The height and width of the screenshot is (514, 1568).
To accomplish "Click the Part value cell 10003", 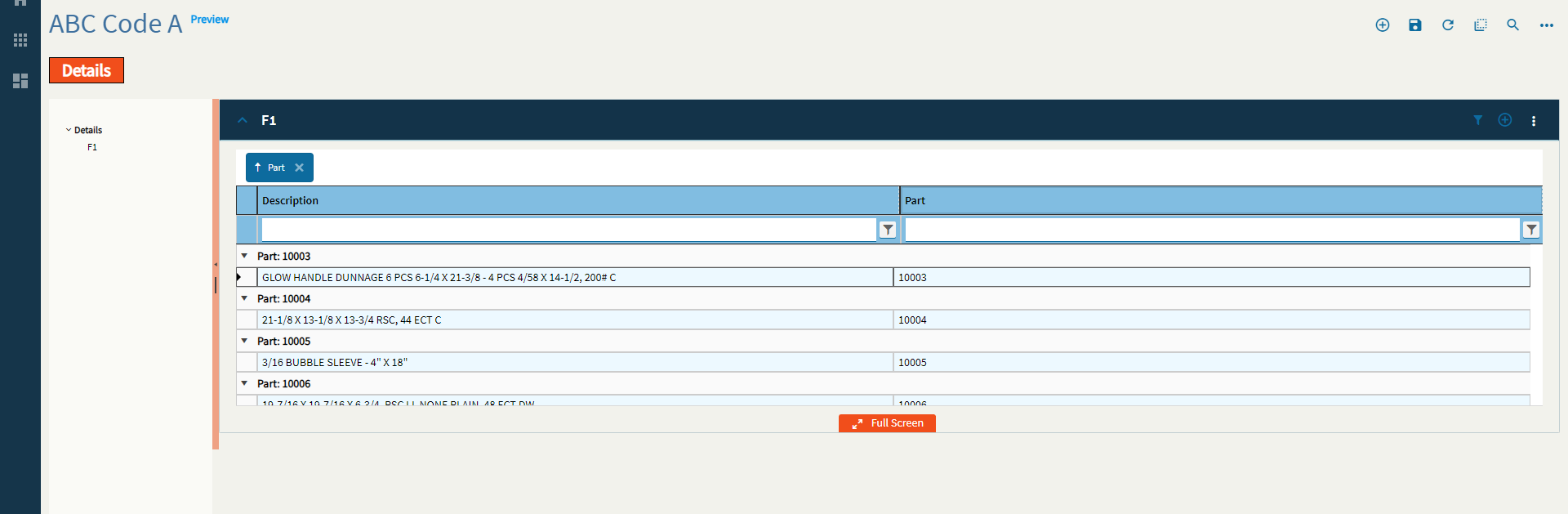I will point(1212,278).
